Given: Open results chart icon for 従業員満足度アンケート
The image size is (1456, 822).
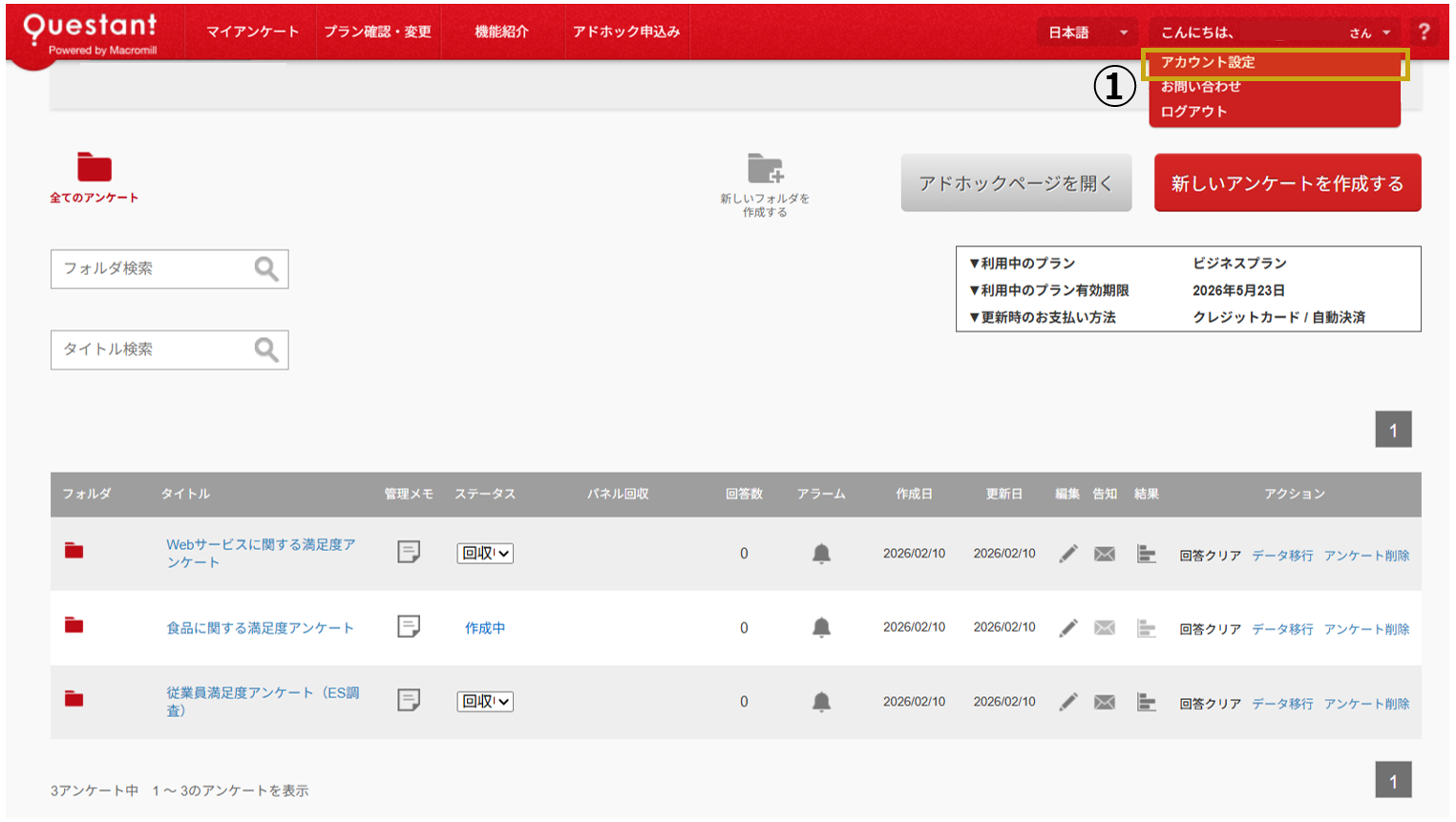Looking at the screenshot, I should coord(1147,702).
